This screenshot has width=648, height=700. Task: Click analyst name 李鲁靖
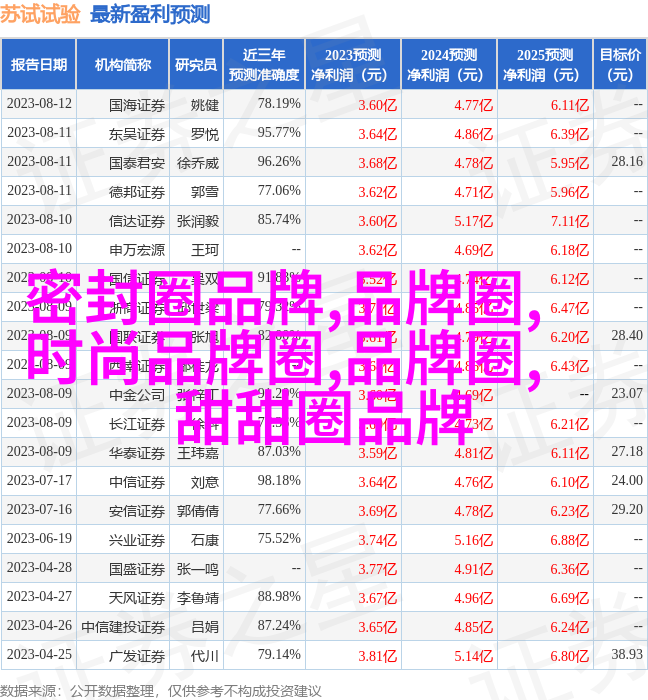coord(198,598)
